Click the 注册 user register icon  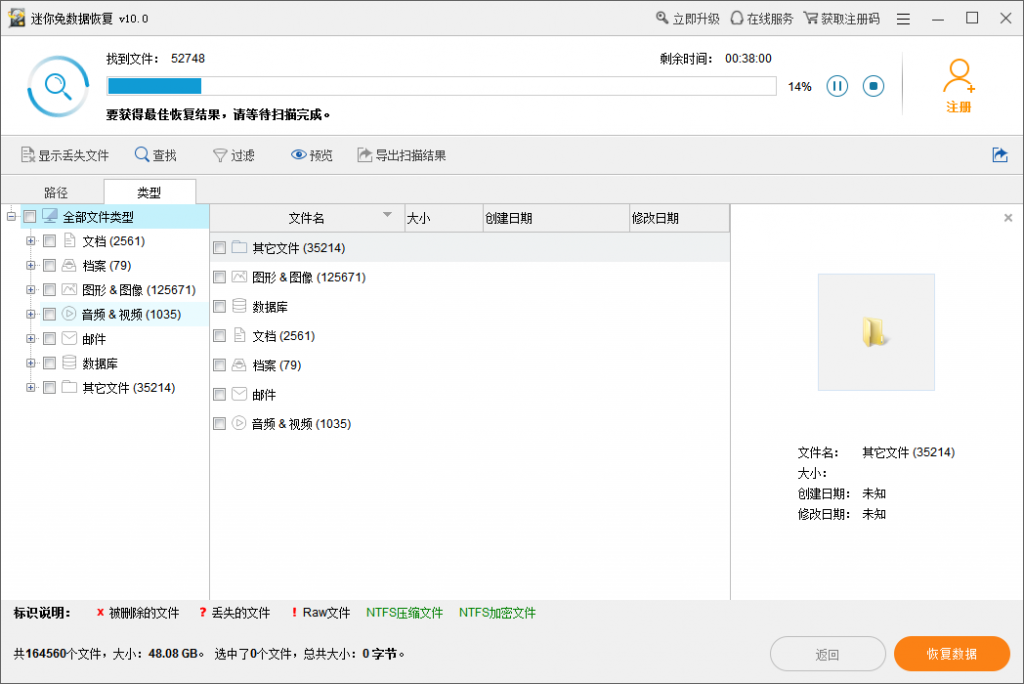click(x=958, y=86)
